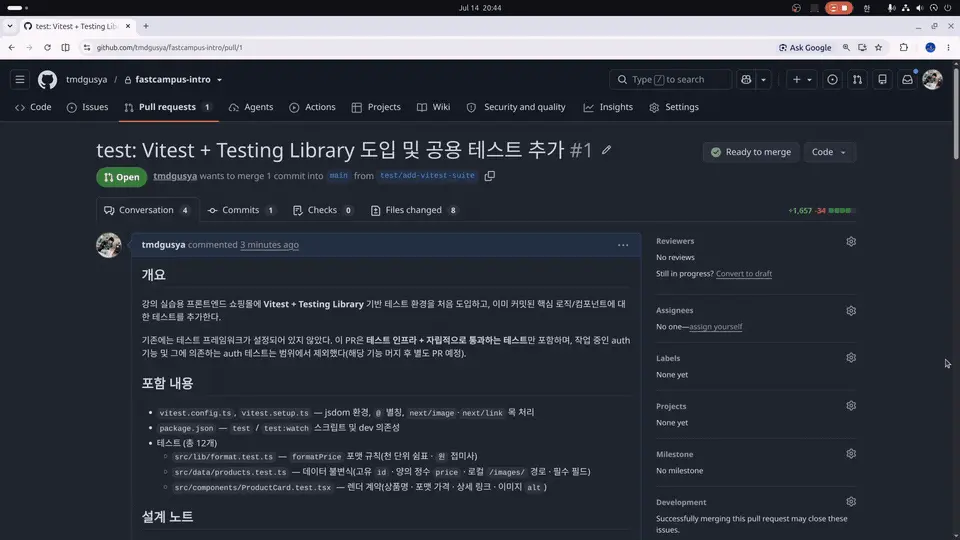The height and width of the screenshot is (540, 960).
Task: Open the pull requests icon in header
Action: point(857,80)
